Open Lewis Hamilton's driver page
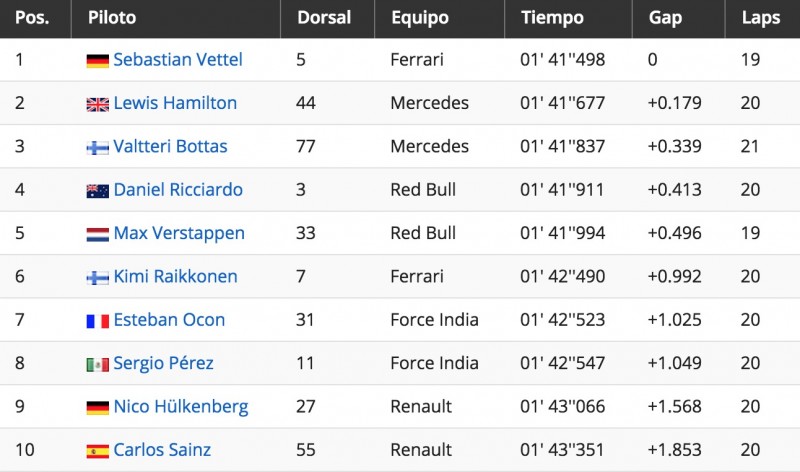Viewport: 800px width, 472px height. click(x=175, y=103)
